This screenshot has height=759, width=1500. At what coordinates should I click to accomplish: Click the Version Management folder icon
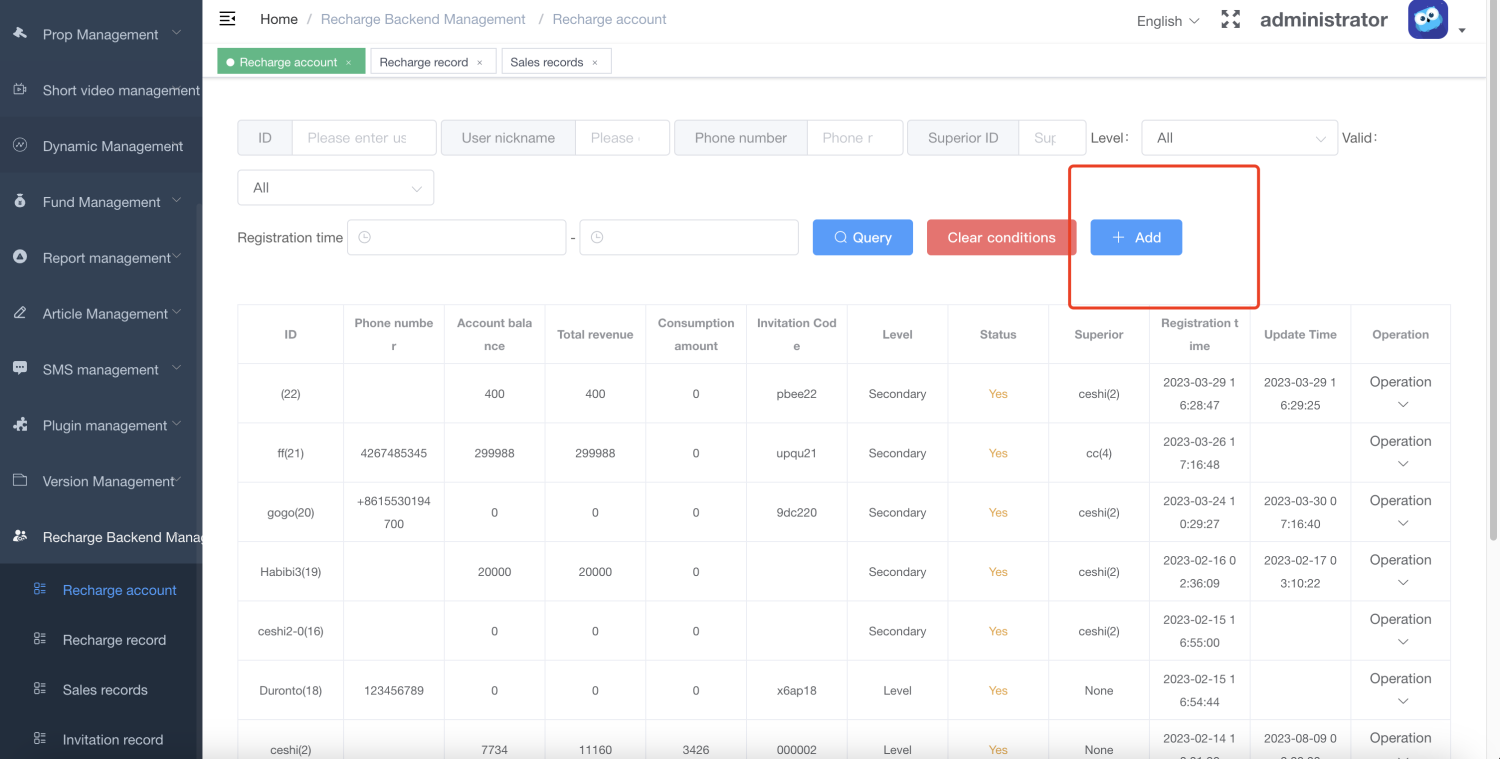coord(20,480)
